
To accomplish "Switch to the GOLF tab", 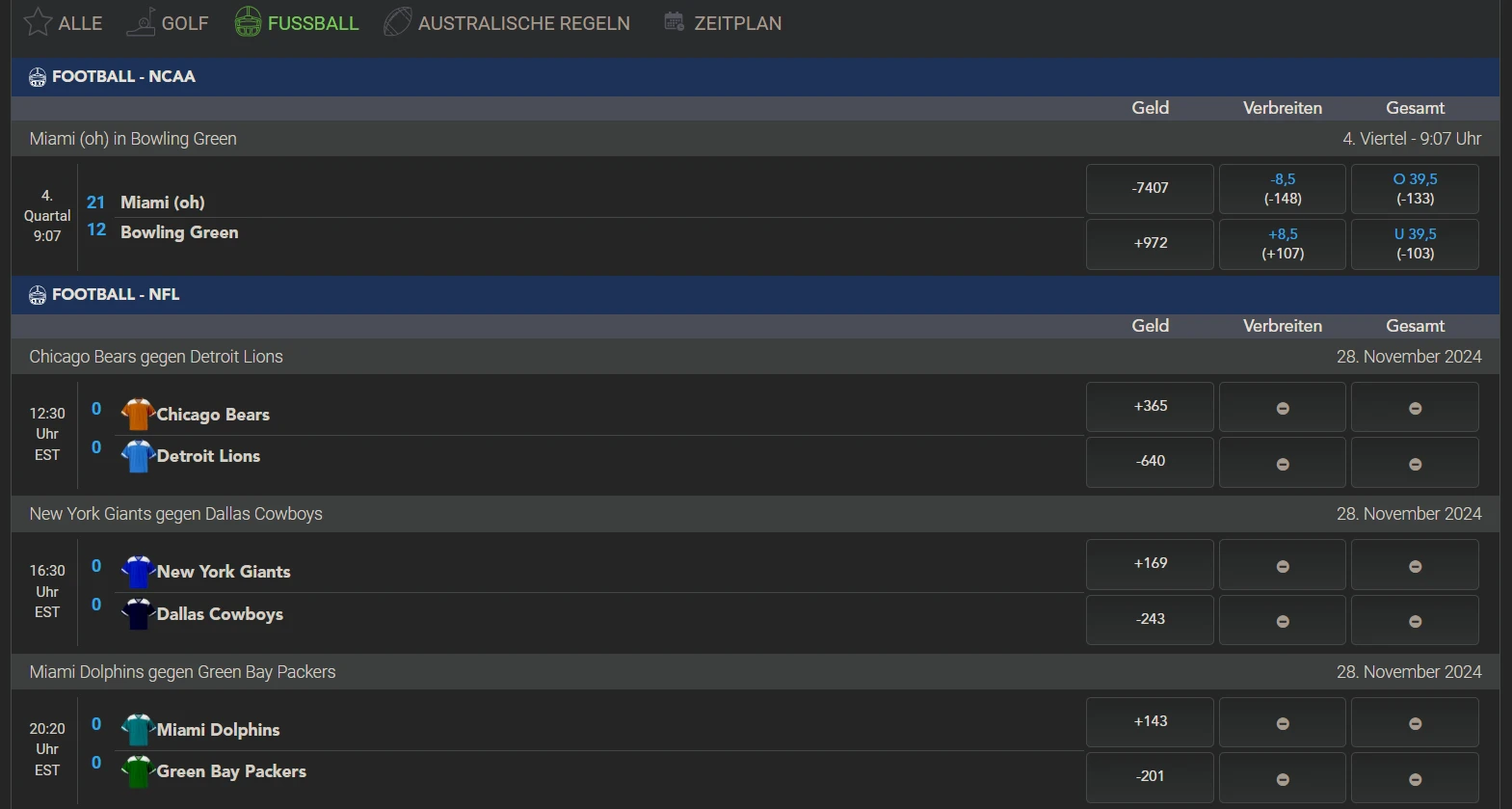I will click(x=168, y=22).
